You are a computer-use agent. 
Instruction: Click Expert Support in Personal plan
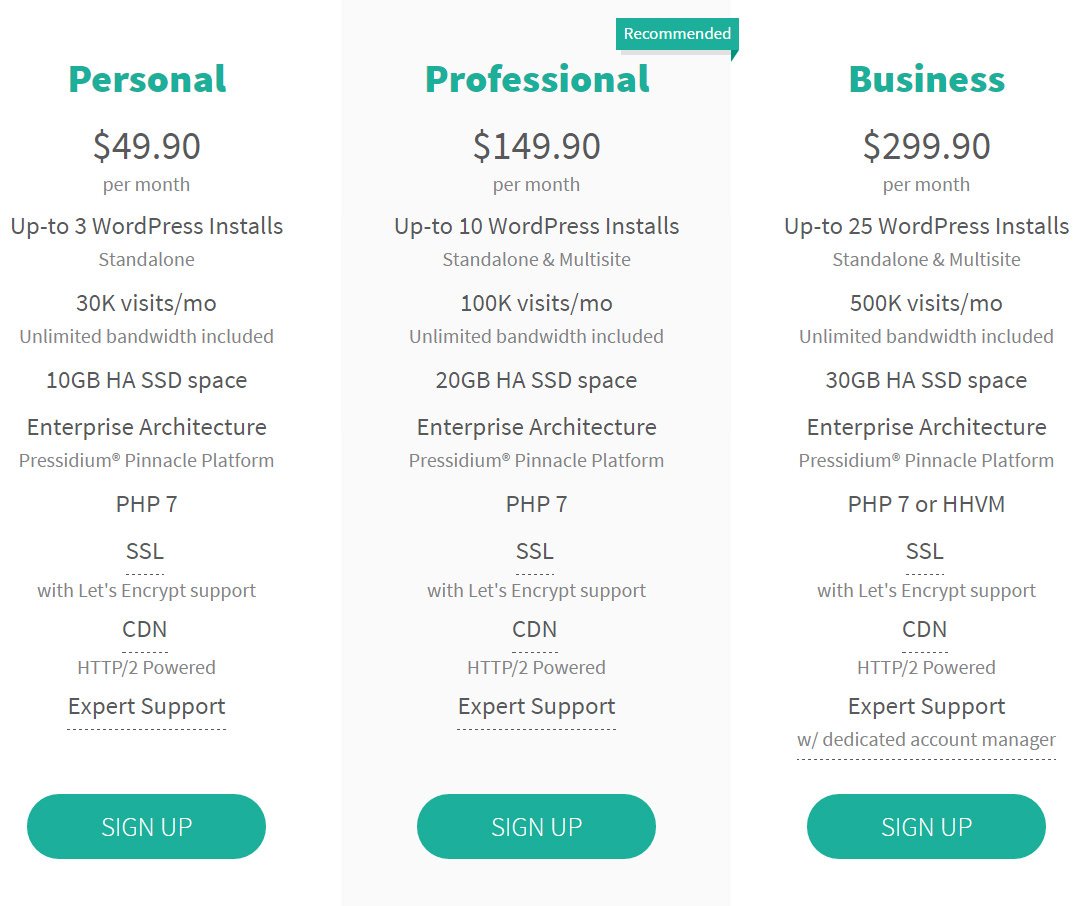click(x=146, y=706)
